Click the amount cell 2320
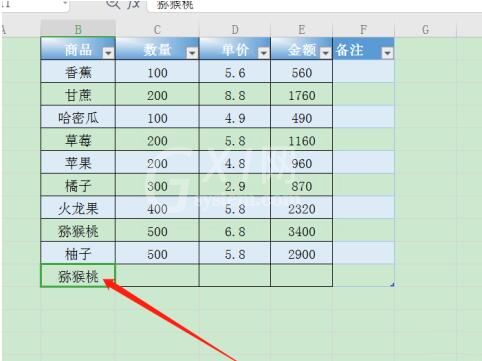The width and height of the screenshot is (482, 361). pyautogui.click(x=302, y=208)
